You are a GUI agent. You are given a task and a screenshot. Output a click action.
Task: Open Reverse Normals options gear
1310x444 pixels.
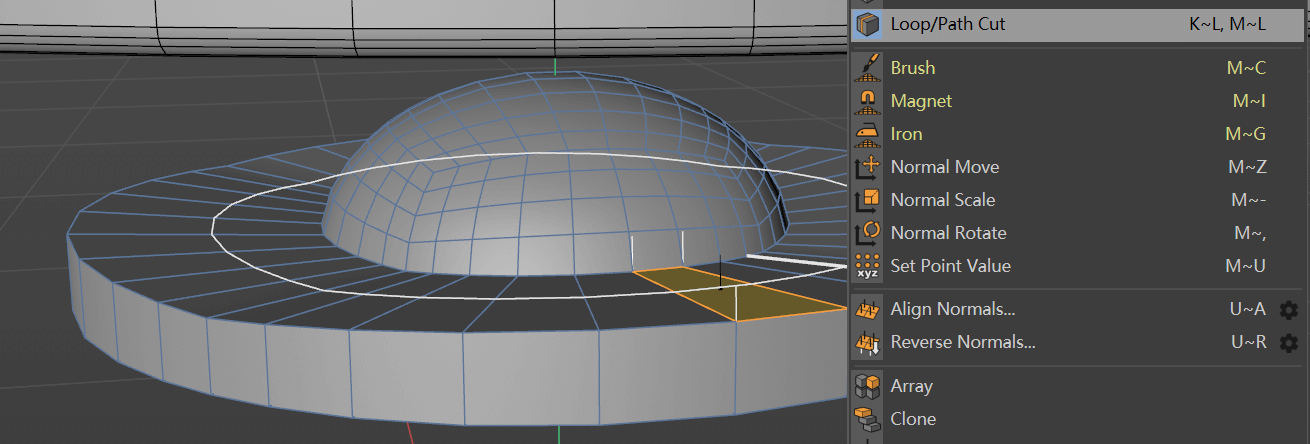[x=1289, y=343]
